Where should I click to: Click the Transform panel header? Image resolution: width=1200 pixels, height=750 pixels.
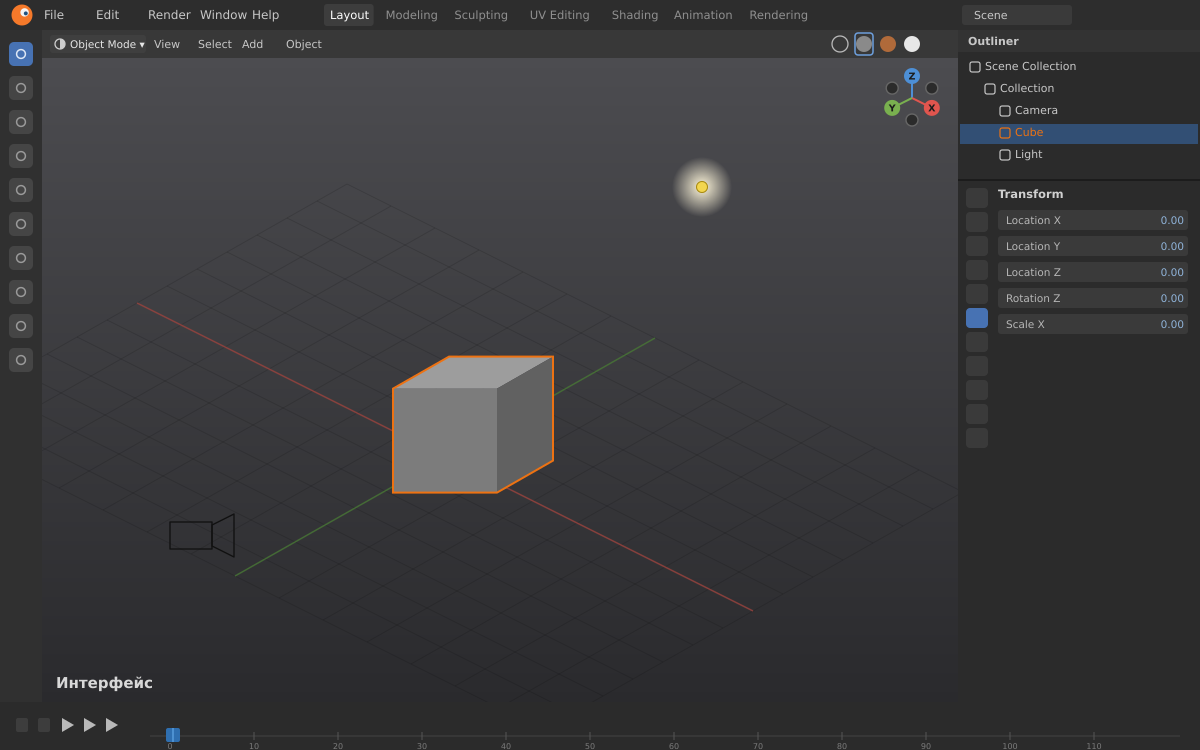1031,194
